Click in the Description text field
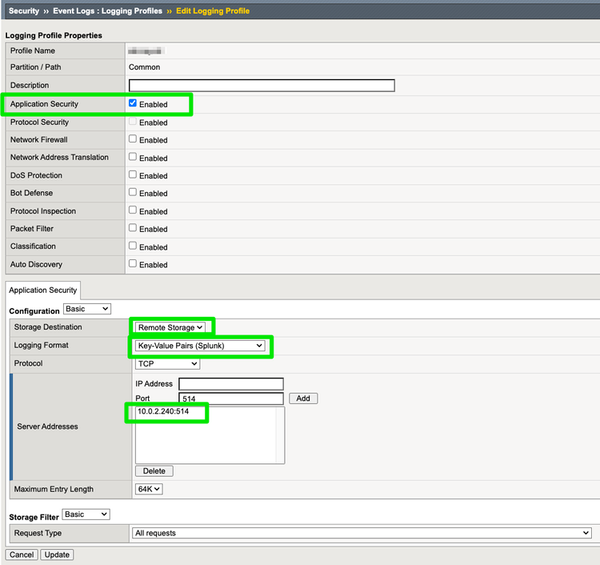 [261, 86]
